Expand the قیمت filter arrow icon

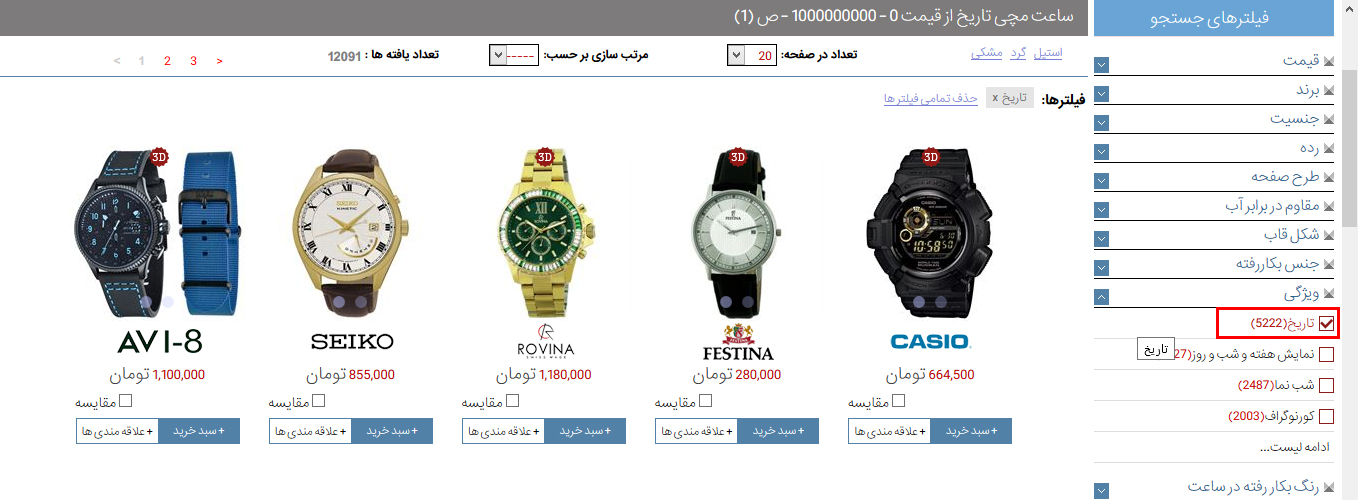tap(1101, 65)
